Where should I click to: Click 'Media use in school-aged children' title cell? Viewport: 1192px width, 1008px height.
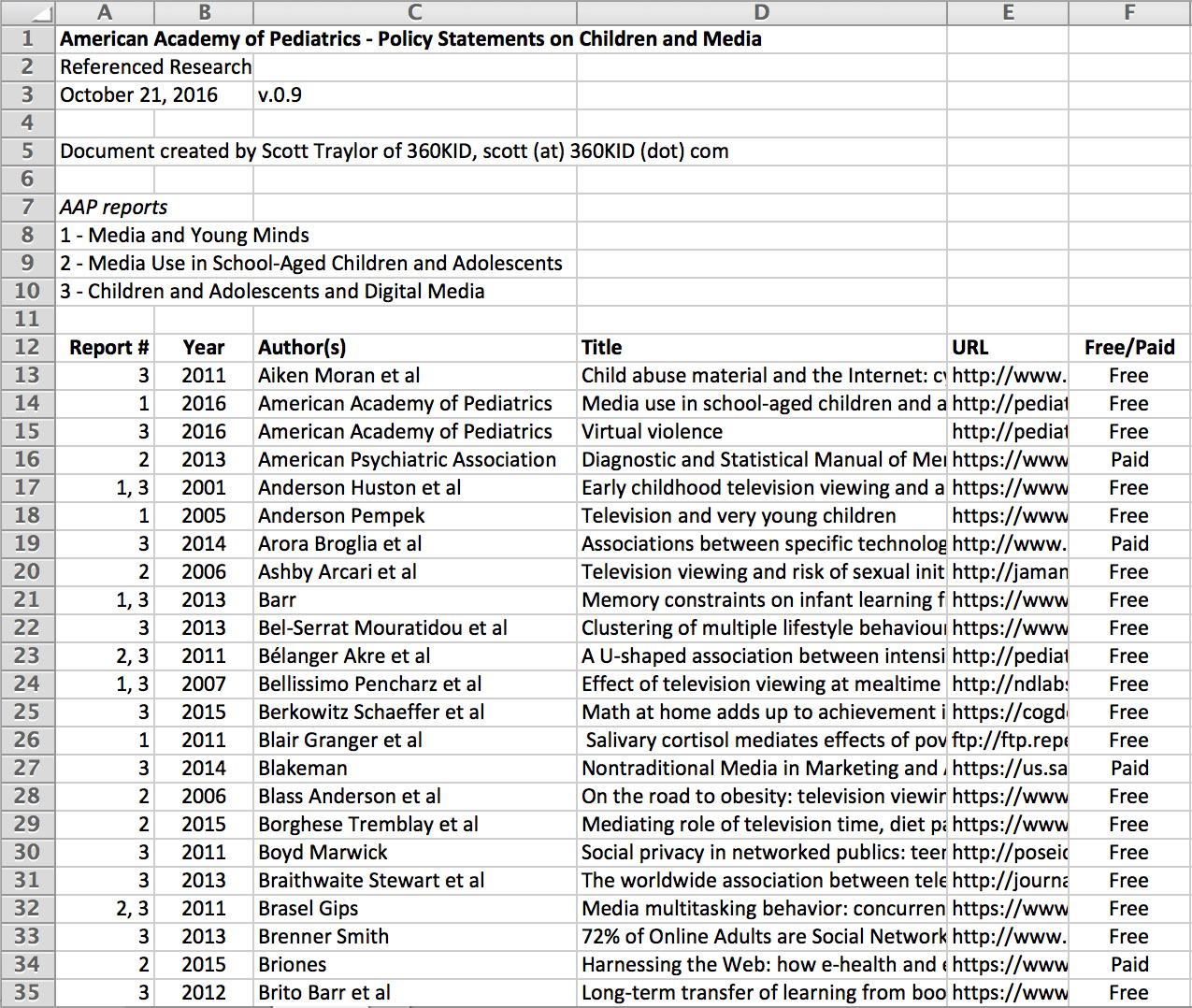point(762,403)
